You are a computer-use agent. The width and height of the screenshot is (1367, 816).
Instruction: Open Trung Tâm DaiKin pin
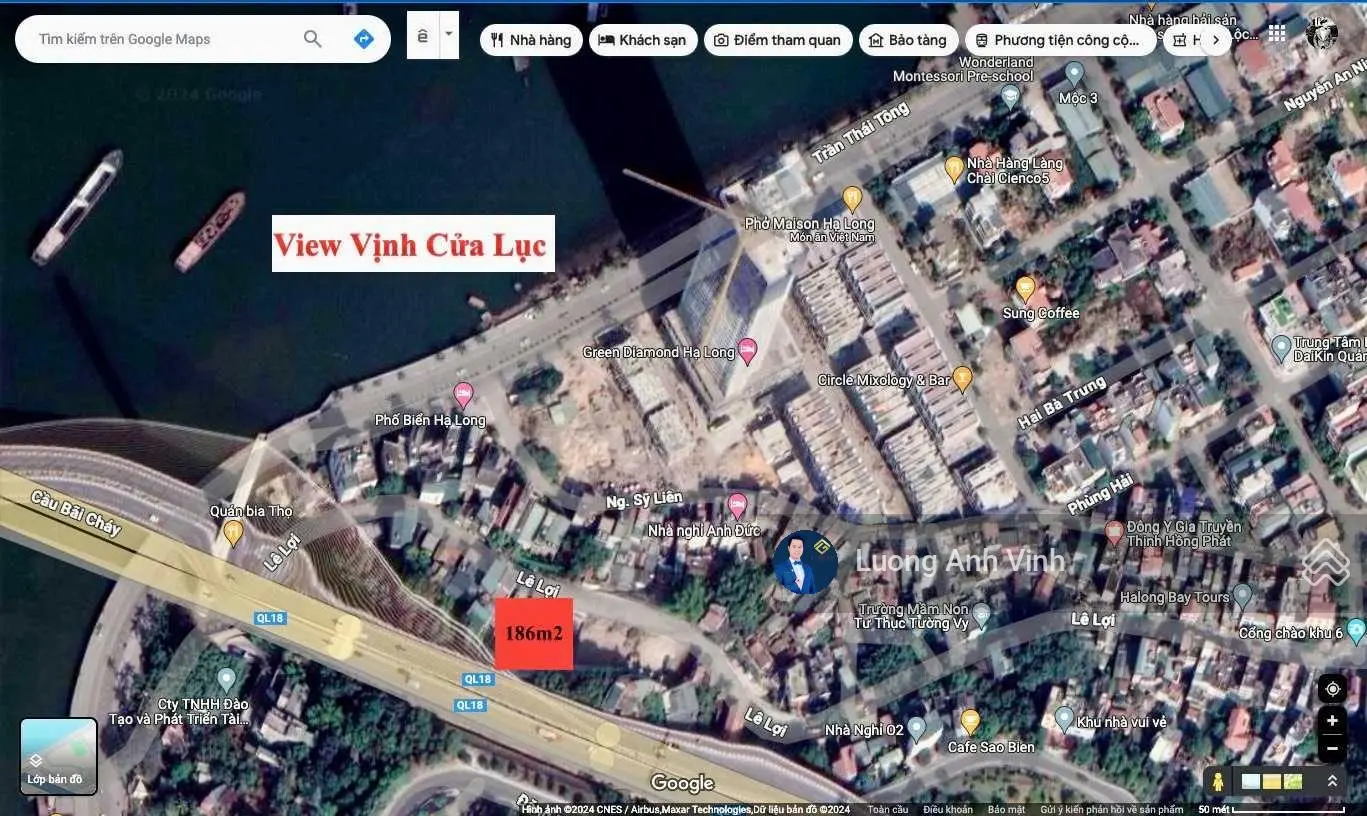point(1281,348)
